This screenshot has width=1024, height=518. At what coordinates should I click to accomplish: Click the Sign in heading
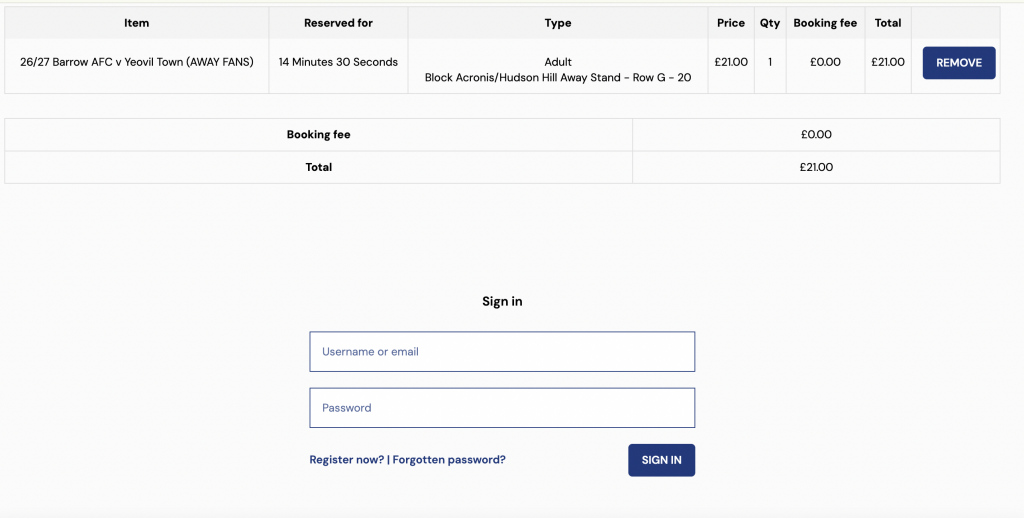coord(502,301)
